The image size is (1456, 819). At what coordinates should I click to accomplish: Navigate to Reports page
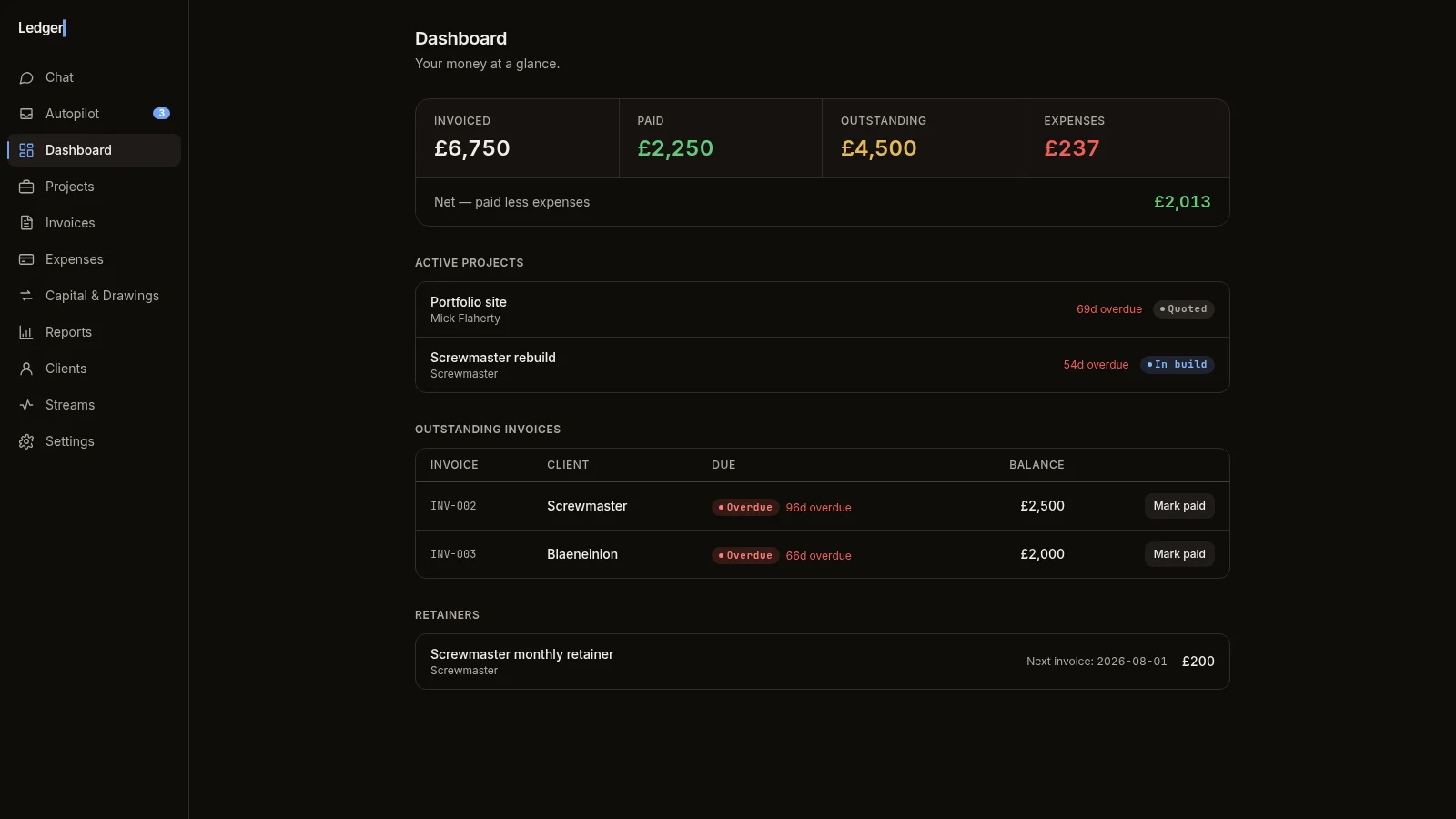94,332
